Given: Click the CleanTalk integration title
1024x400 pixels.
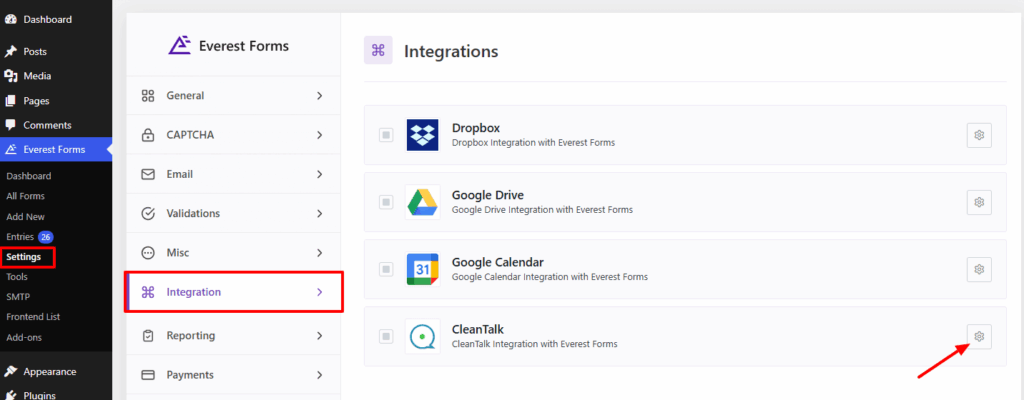Looking at the screenshot, I should point(478,329).
